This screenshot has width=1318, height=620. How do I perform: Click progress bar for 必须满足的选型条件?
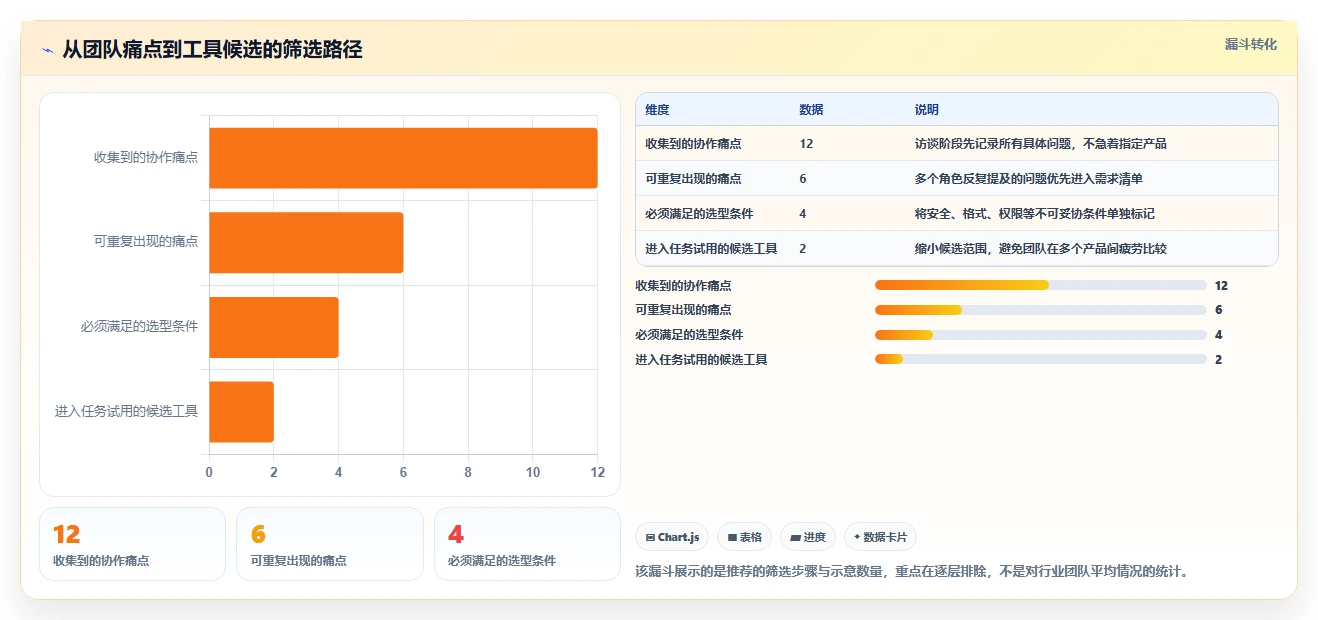click(x=1040, y=335)
